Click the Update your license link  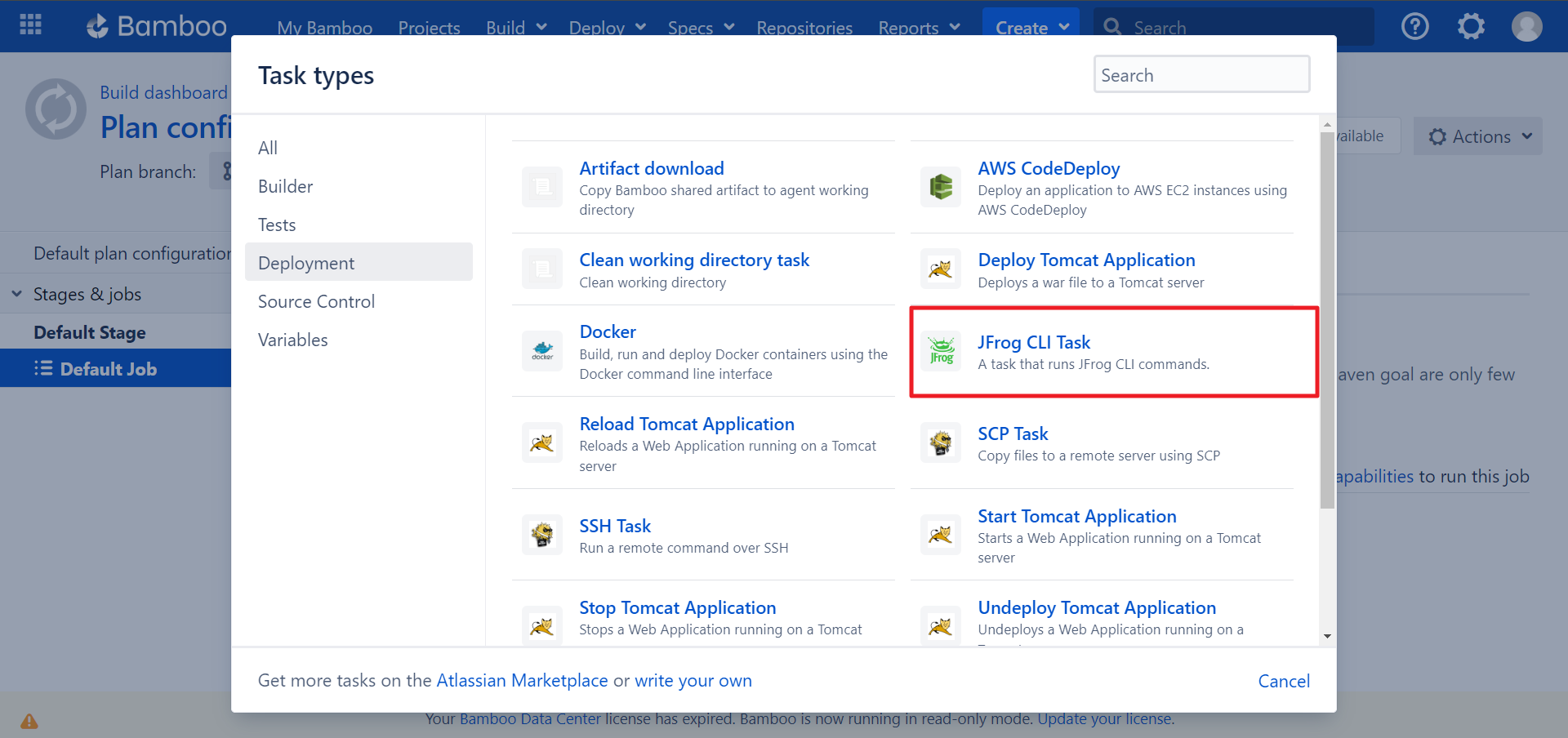click(1105, 718)
